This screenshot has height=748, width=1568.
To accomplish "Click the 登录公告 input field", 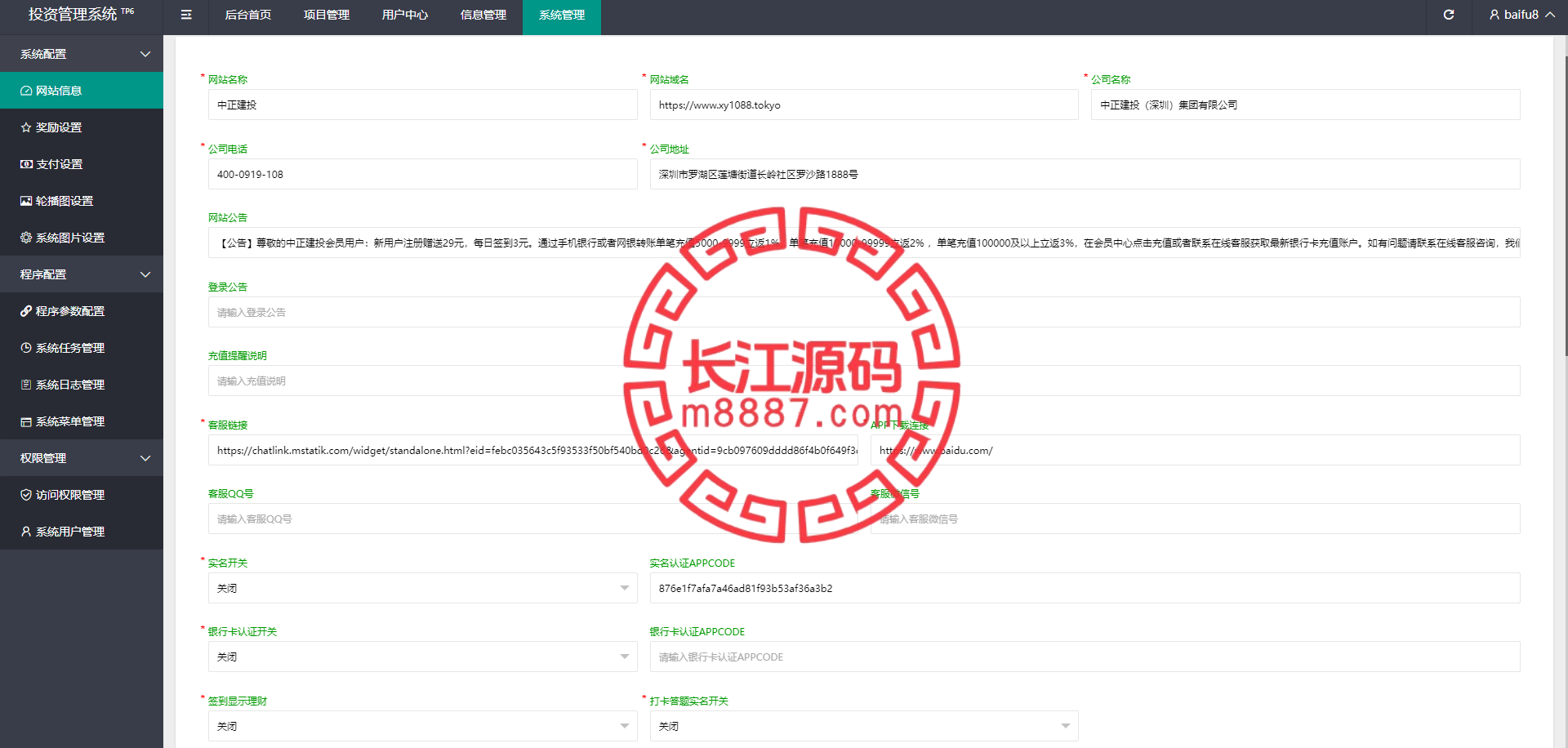I will pos(864,312).
